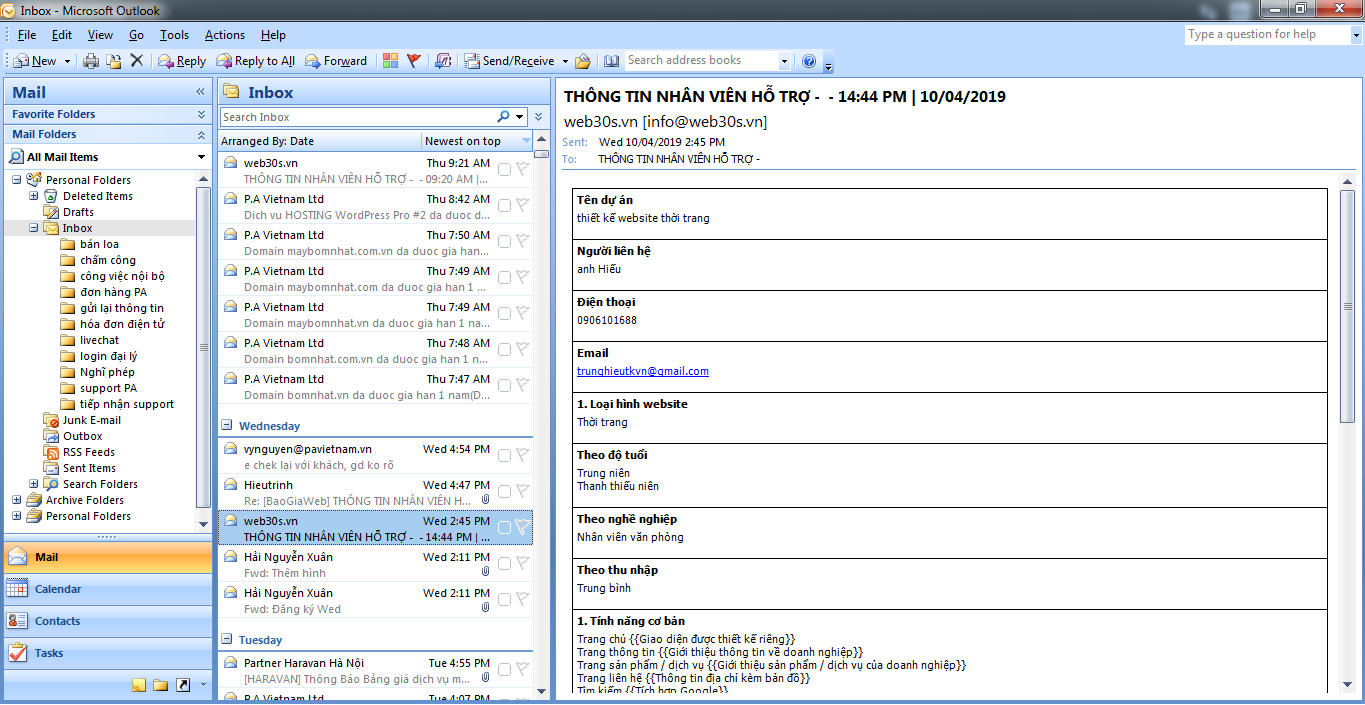
Task: Click the Shortcuts icon at pane bottom
Action: [183, 685]
